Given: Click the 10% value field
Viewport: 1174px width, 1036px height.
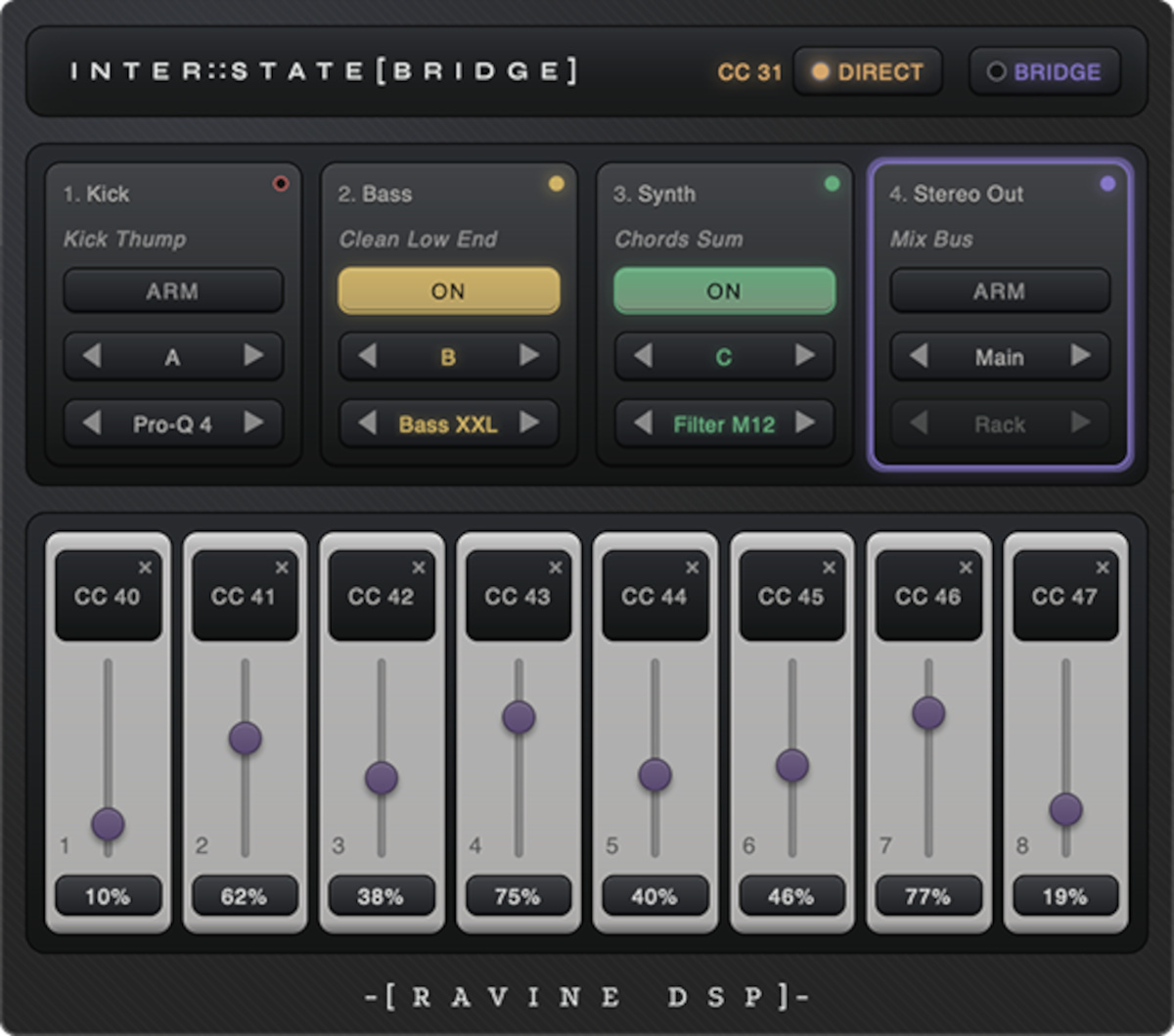Looking at the screenshot, I should tap(108, 895).
